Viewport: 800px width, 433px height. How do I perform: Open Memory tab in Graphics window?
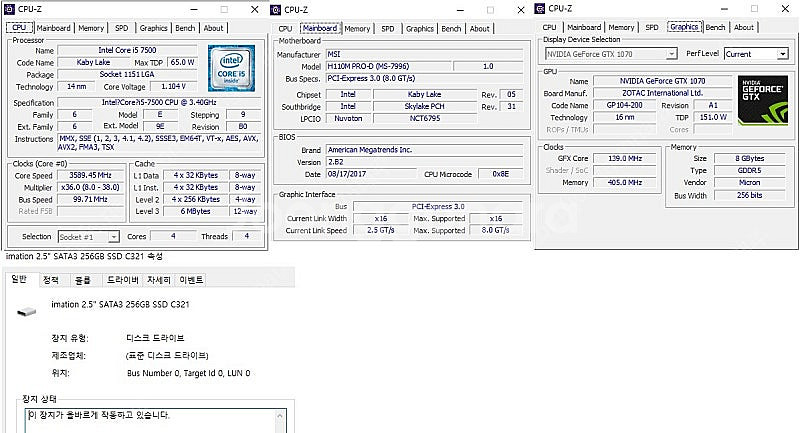point(621,27)
